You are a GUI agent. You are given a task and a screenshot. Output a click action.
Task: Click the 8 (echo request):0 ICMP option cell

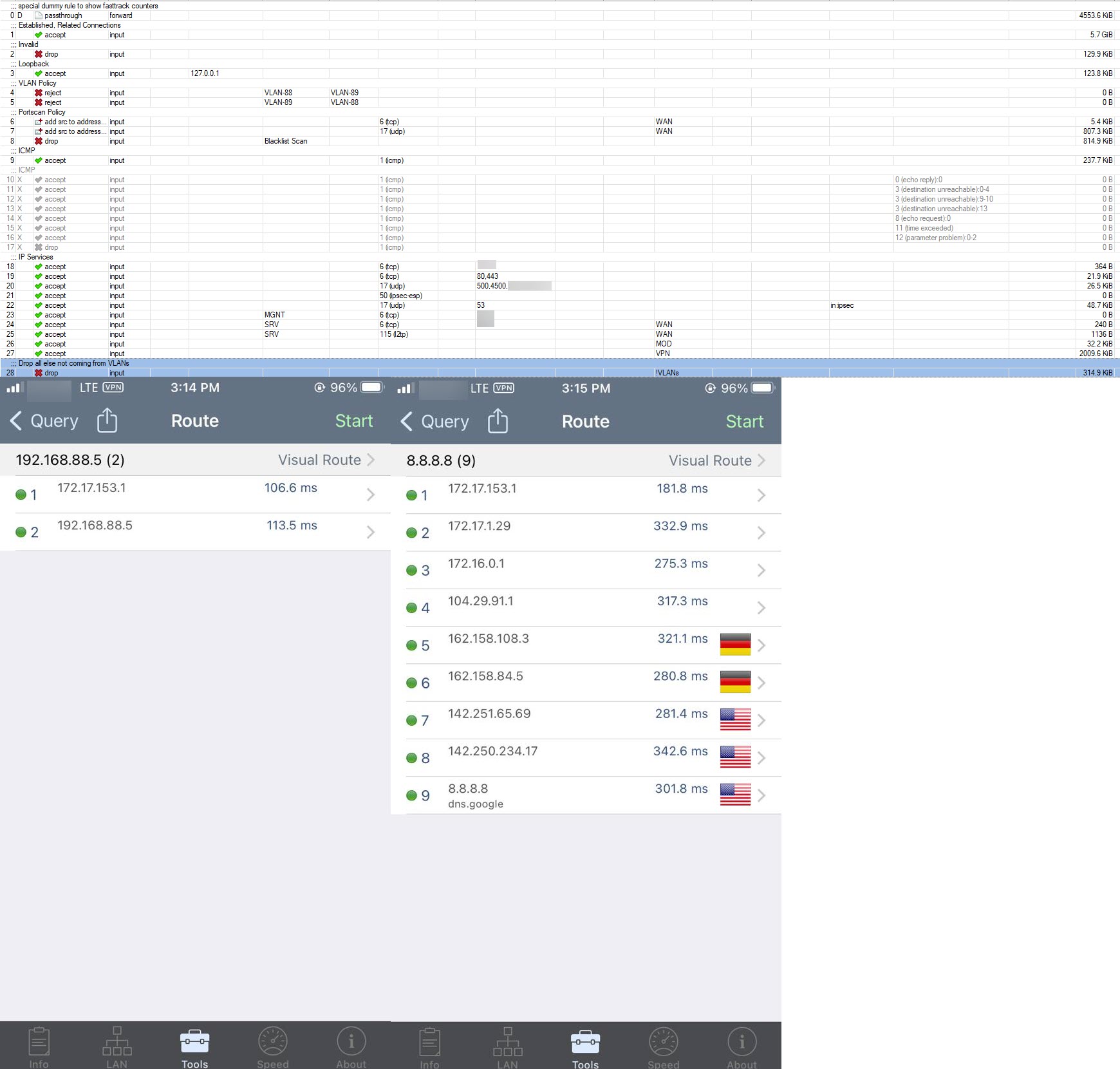point(922,218)
